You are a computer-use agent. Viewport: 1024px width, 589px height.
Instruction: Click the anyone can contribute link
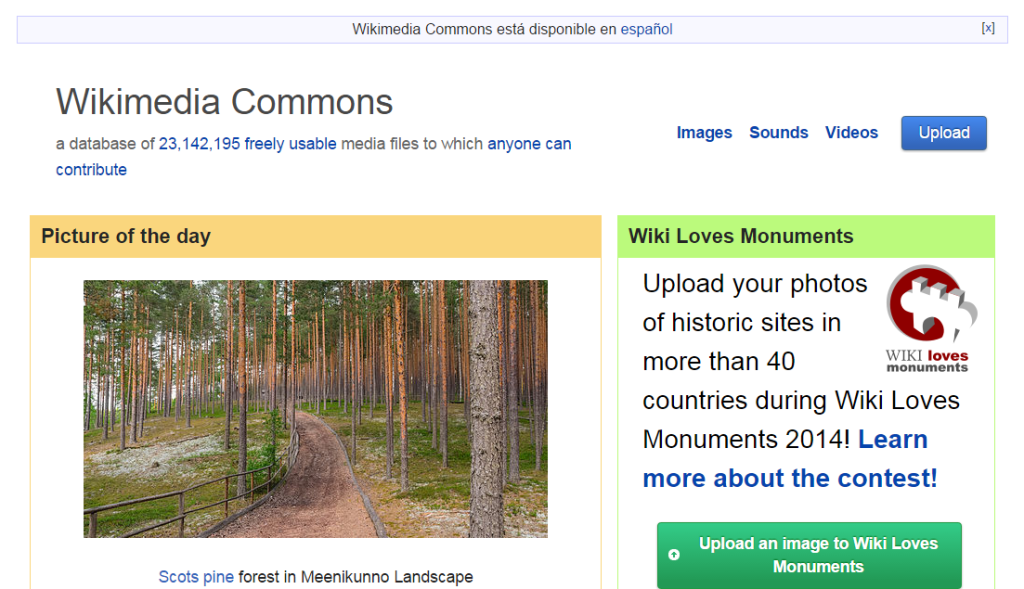526,143
